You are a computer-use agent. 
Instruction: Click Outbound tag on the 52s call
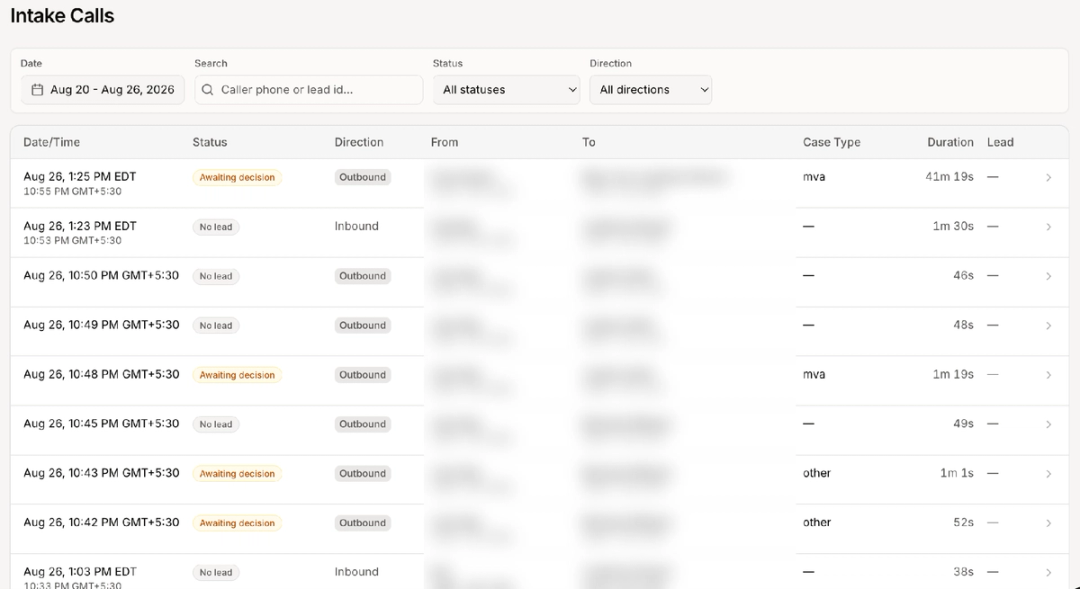pos(362,523)
